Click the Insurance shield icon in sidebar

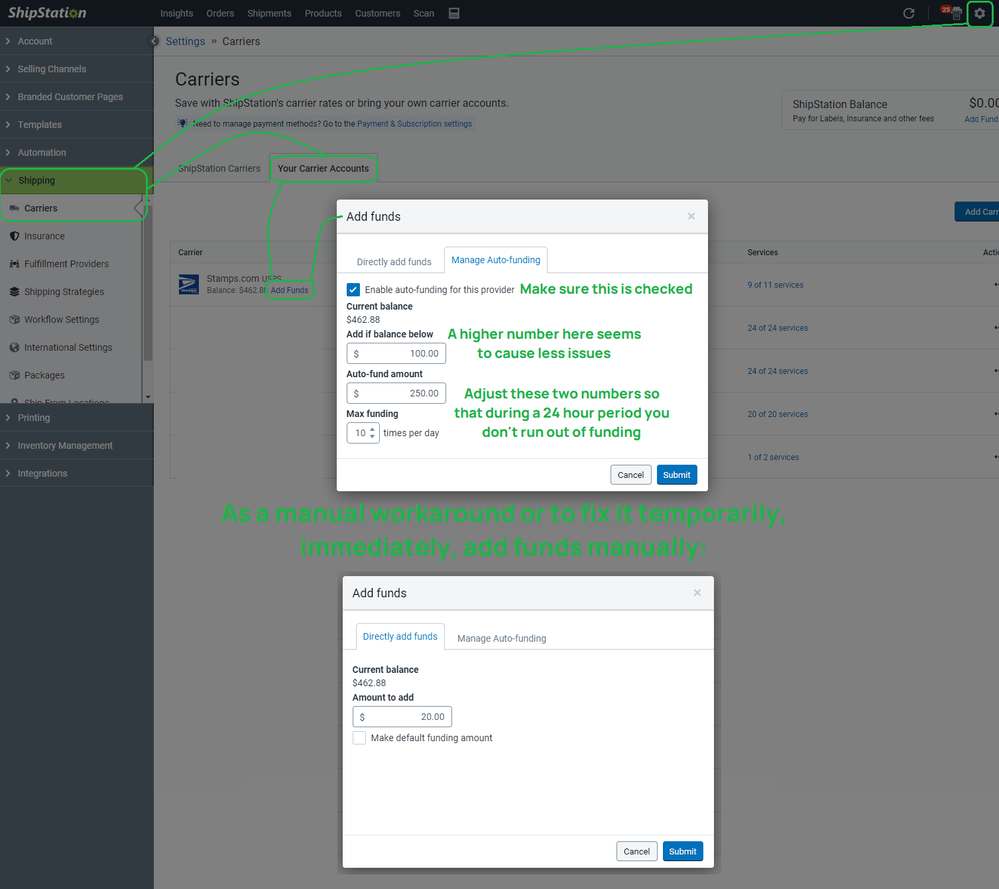pyautogui.click(x=14, y=236)
